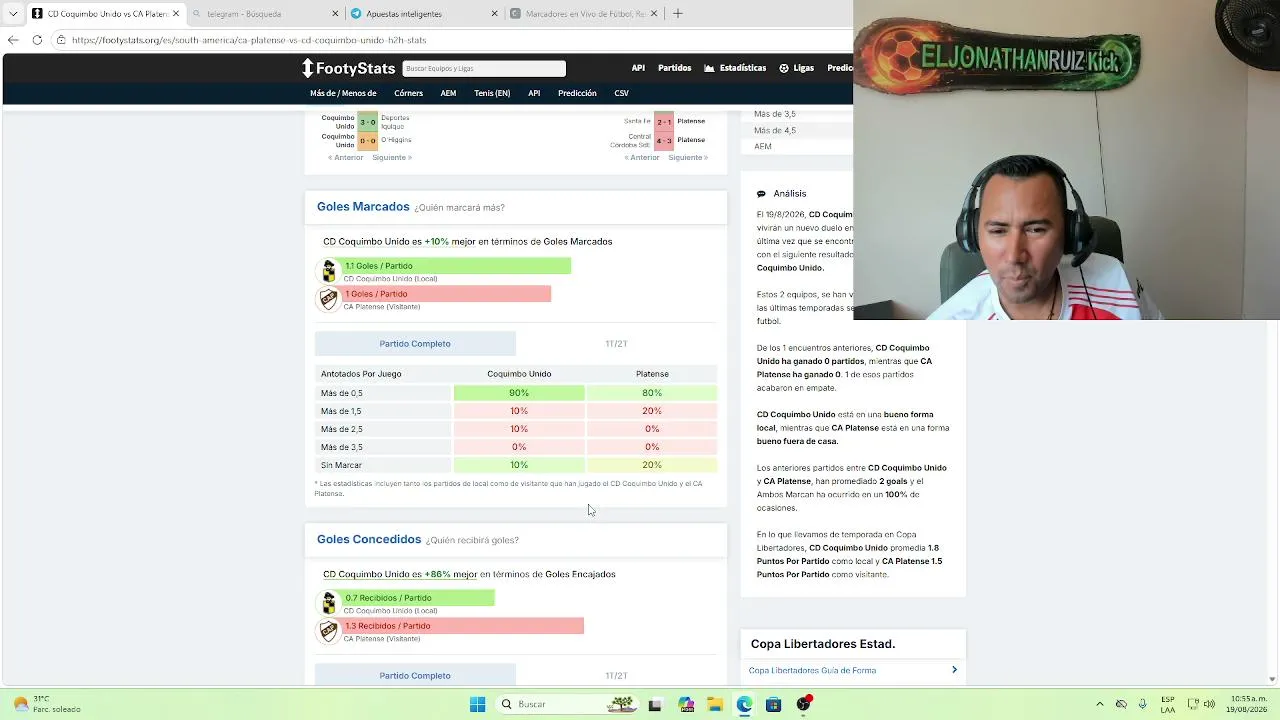Open the weather widget showing 31°C
The width and height of the screenshot is (1280, 720).
click(47, 705)
